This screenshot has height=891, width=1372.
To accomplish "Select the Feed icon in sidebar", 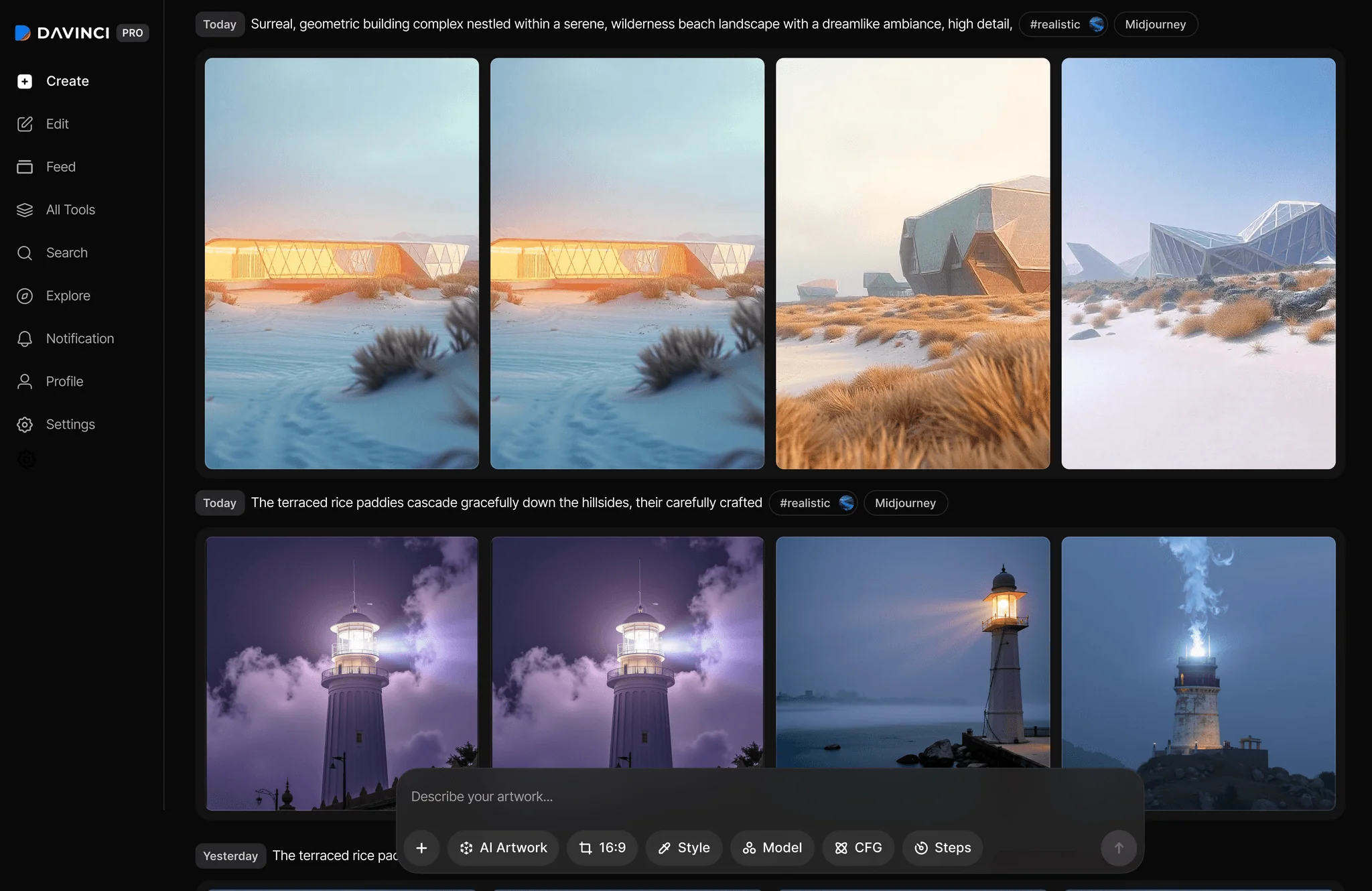I will [25, 167].
